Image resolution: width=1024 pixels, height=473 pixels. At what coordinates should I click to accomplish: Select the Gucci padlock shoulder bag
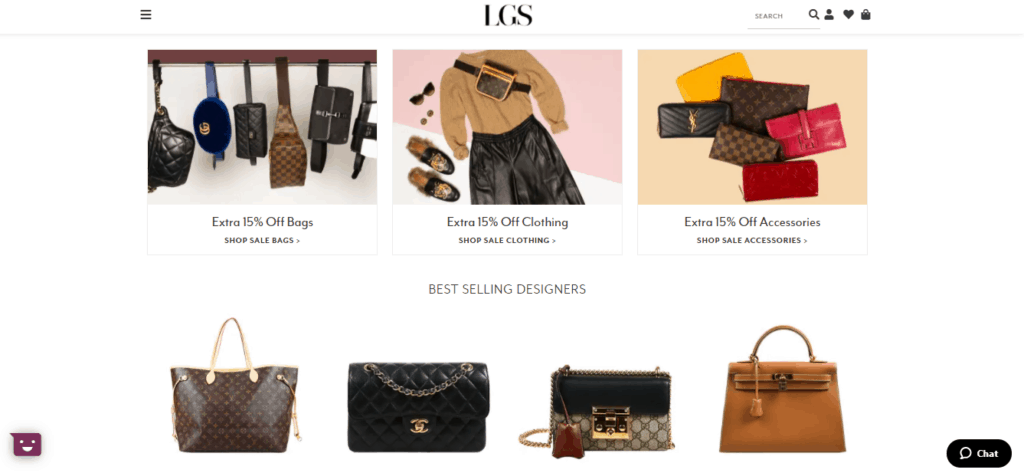pos(597,412)
